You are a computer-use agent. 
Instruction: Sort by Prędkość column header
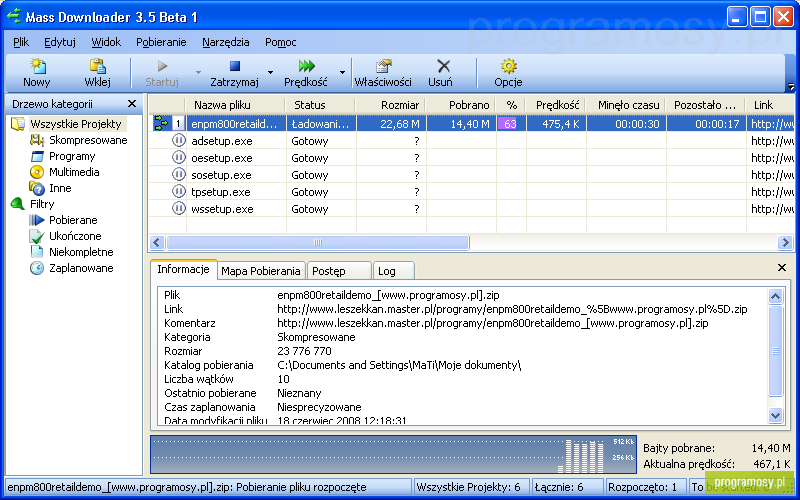(x=556, y=105)
